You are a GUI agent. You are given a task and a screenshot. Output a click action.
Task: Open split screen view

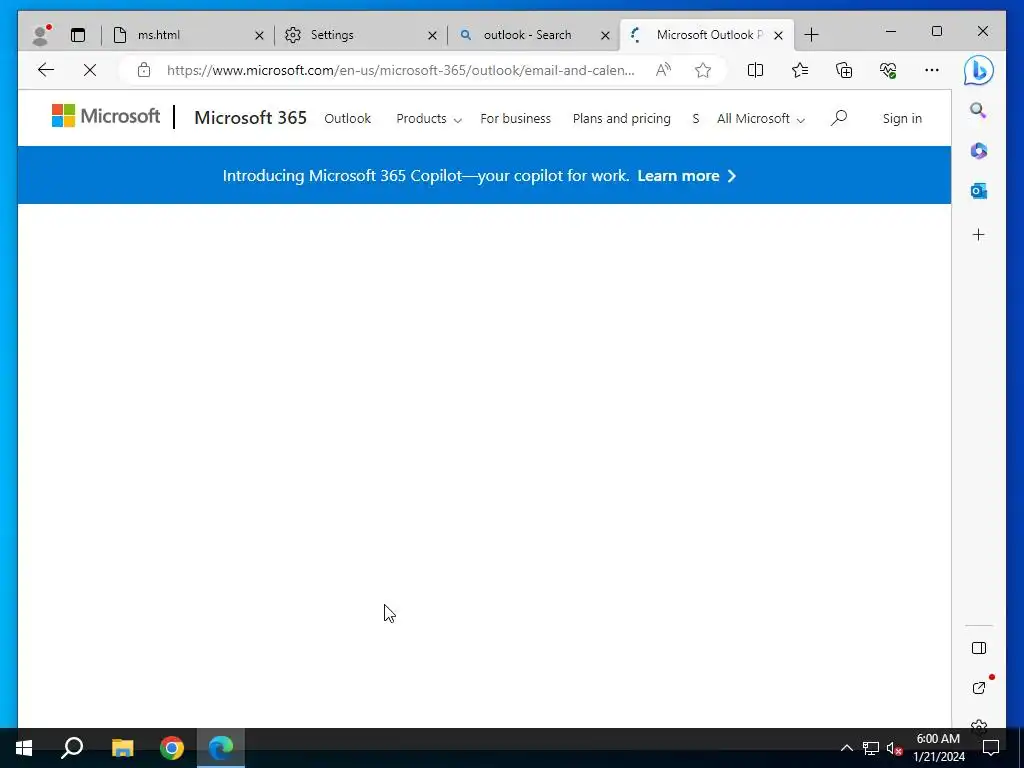tap(756, 70)
